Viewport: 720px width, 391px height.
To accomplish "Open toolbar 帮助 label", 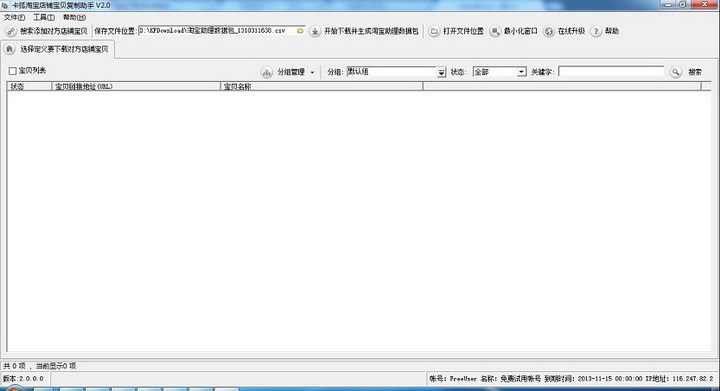I will pyautogui.click(x=612, y=31).
